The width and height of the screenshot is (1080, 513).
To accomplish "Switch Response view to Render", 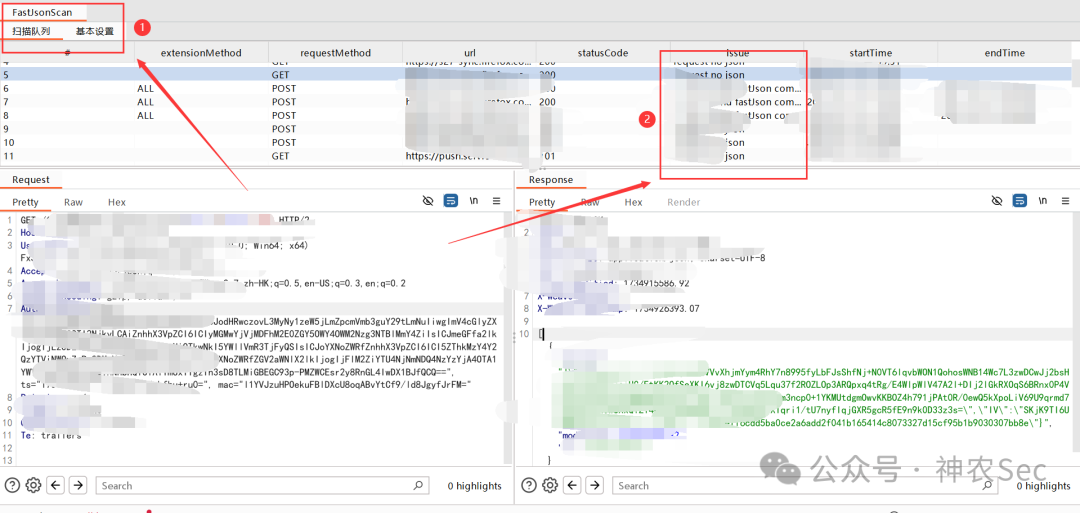I will (x=683, y=202).
